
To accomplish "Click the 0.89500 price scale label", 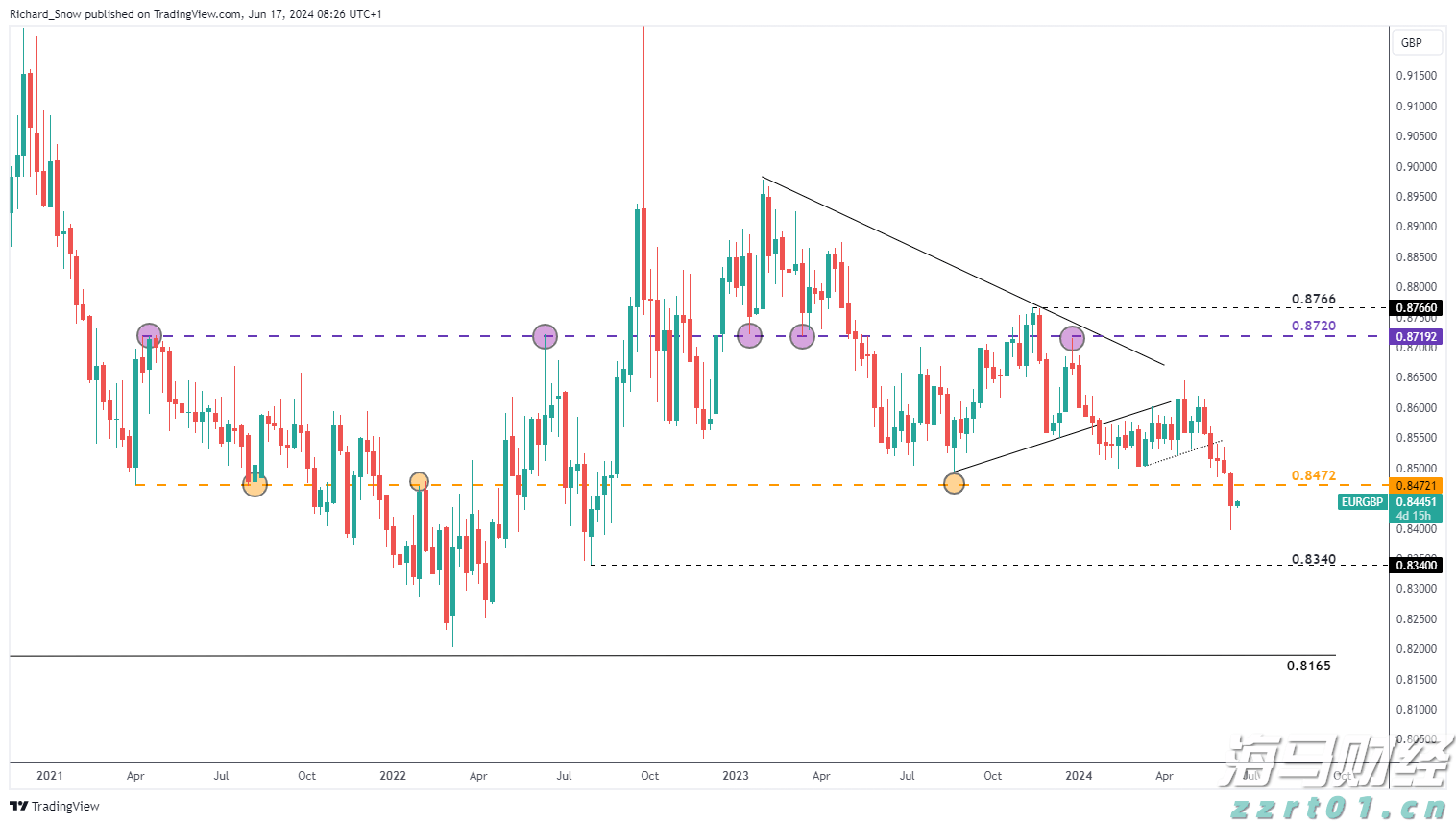I will (1417, 197).
